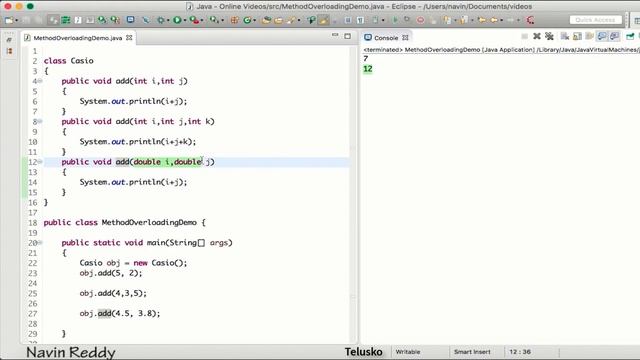Close the Console view tab
The image size is (640, 360).
click(405, 38)
